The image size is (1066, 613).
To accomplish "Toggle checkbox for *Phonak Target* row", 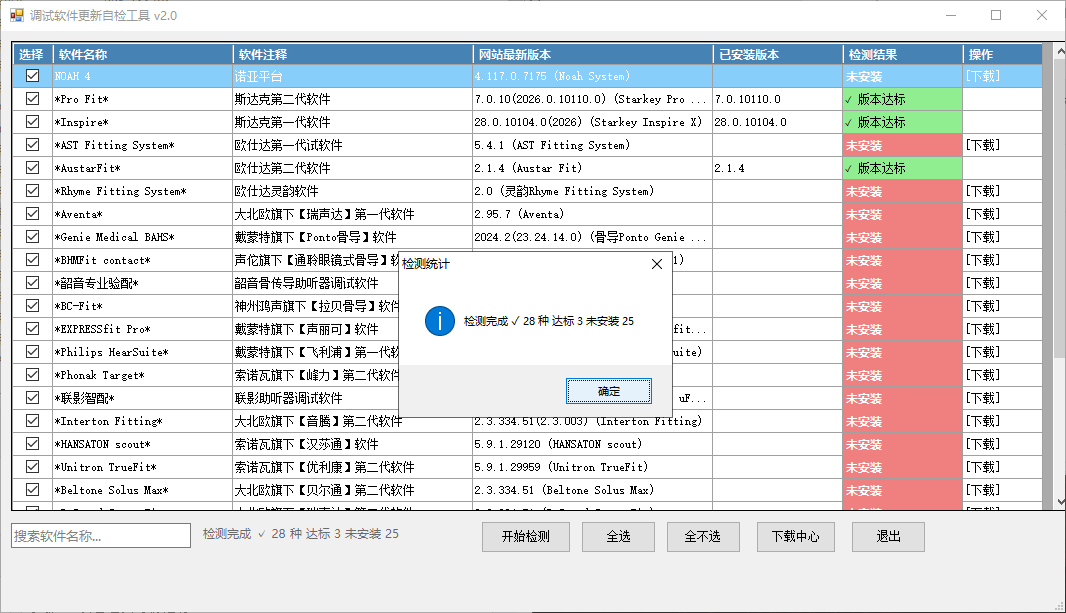I will pyautogui.click(x=32, y=374).
